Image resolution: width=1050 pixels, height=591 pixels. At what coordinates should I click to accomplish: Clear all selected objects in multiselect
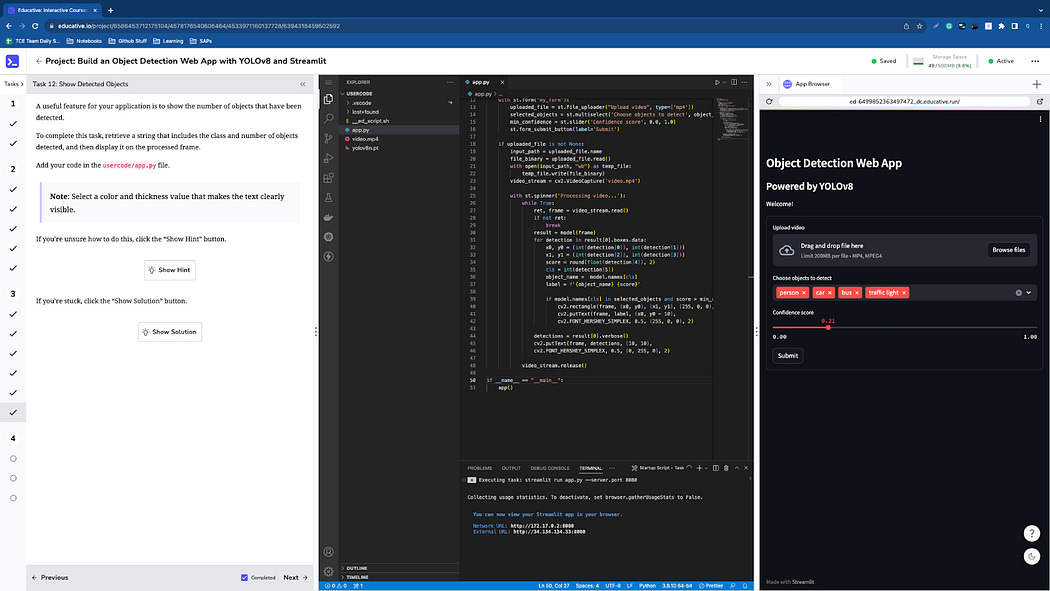[1019, 292]
